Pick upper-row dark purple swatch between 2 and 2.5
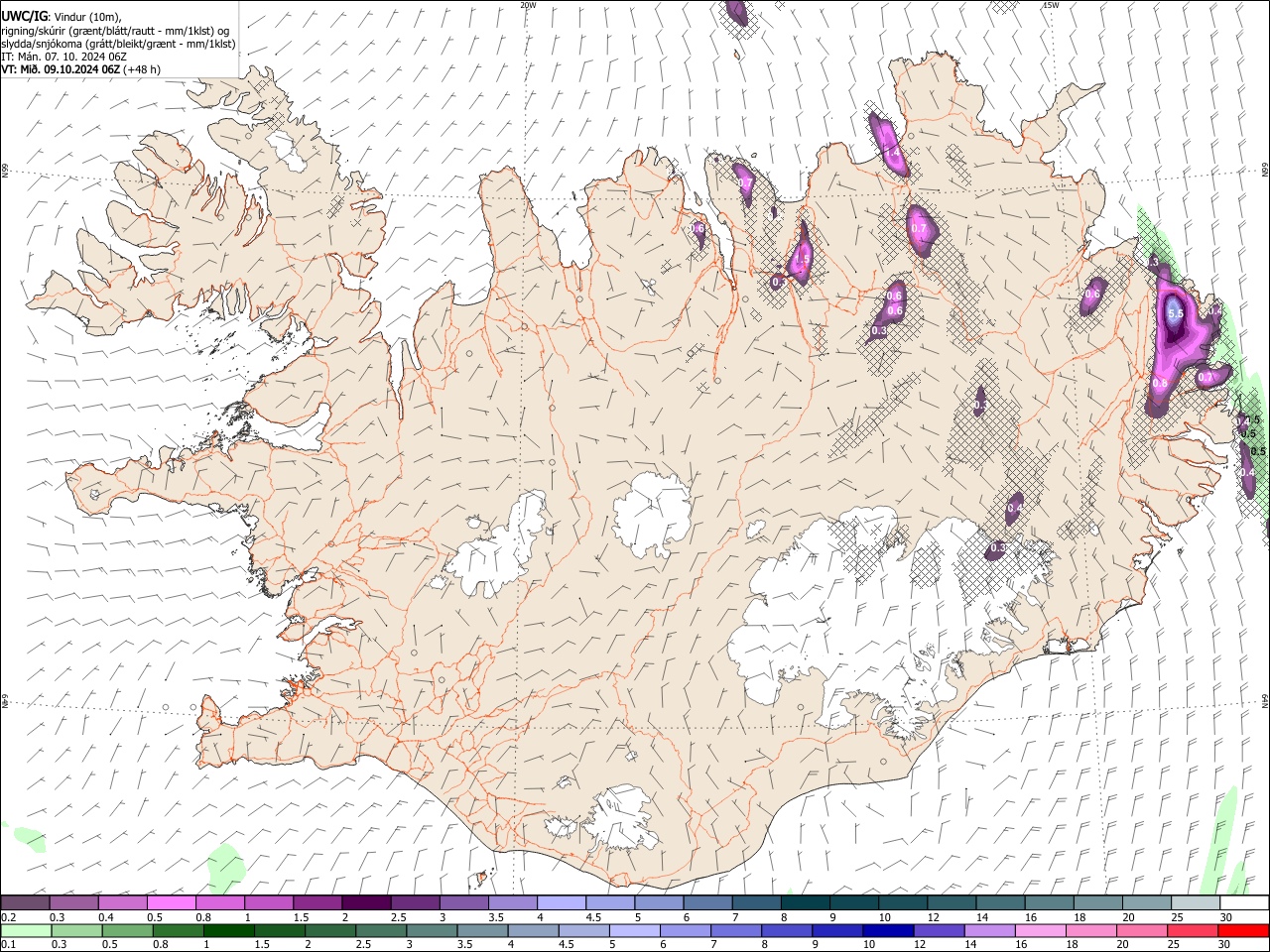 (x=366, y=902)
